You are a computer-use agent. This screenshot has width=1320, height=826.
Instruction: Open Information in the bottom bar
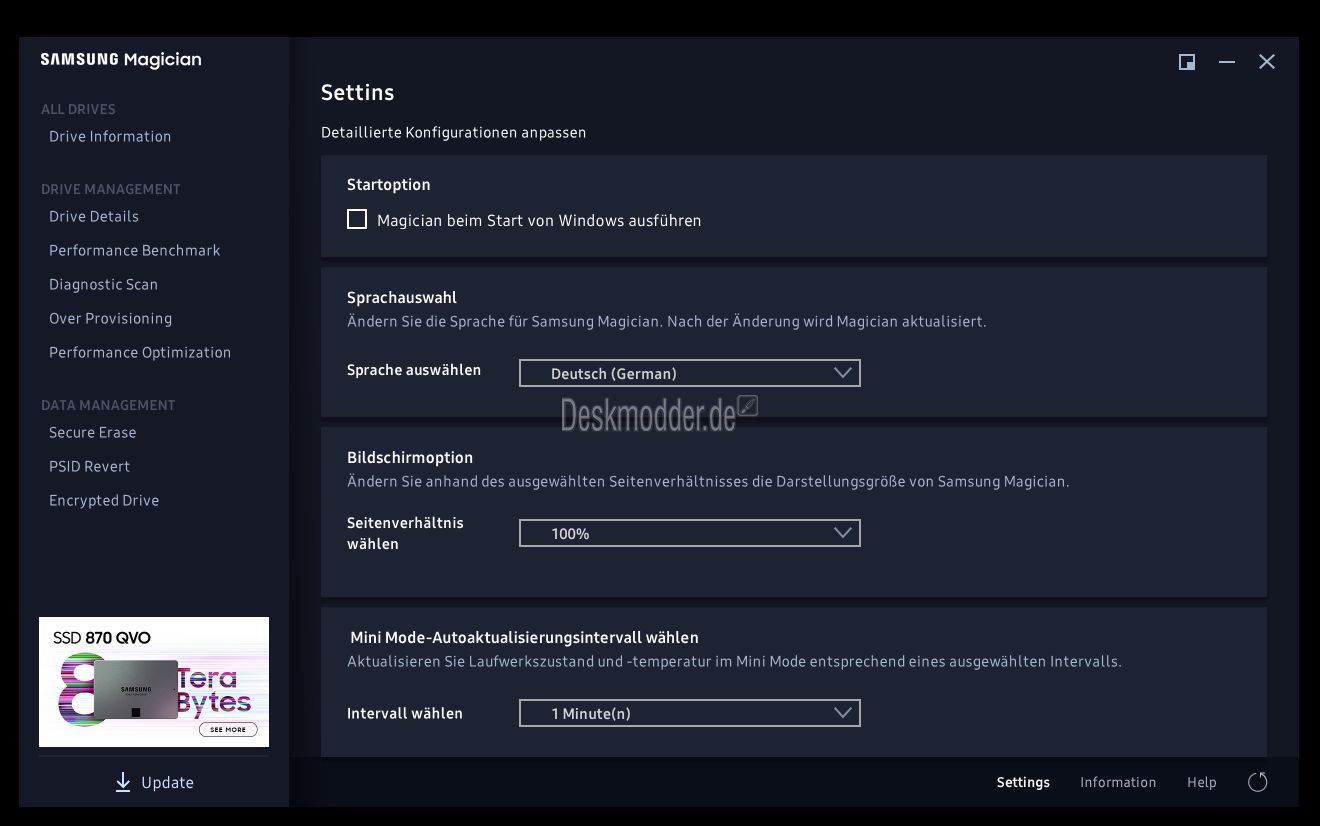tap(1118, 782)
